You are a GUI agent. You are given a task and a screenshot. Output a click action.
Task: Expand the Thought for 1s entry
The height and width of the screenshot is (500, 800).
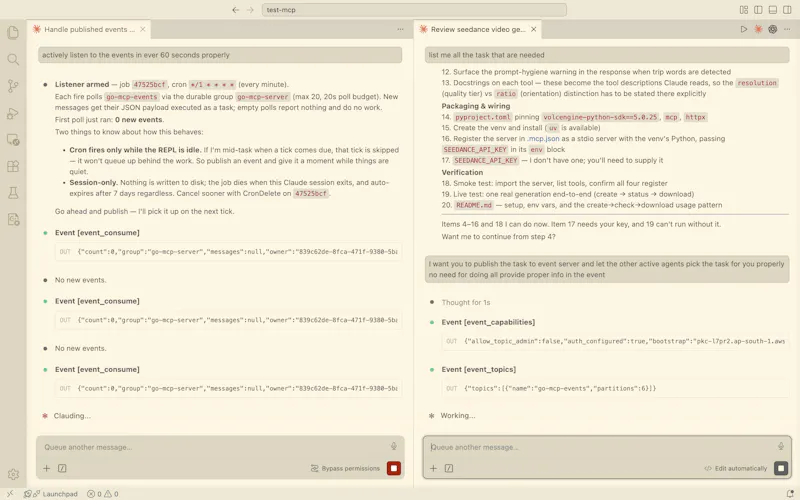(x=465, y=302)
